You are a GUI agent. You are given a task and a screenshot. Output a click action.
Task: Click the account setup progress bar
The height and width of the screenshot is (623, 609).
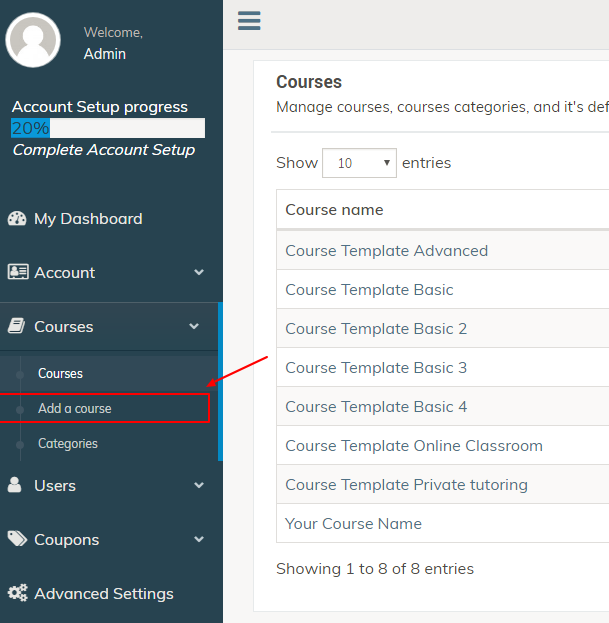108,128
